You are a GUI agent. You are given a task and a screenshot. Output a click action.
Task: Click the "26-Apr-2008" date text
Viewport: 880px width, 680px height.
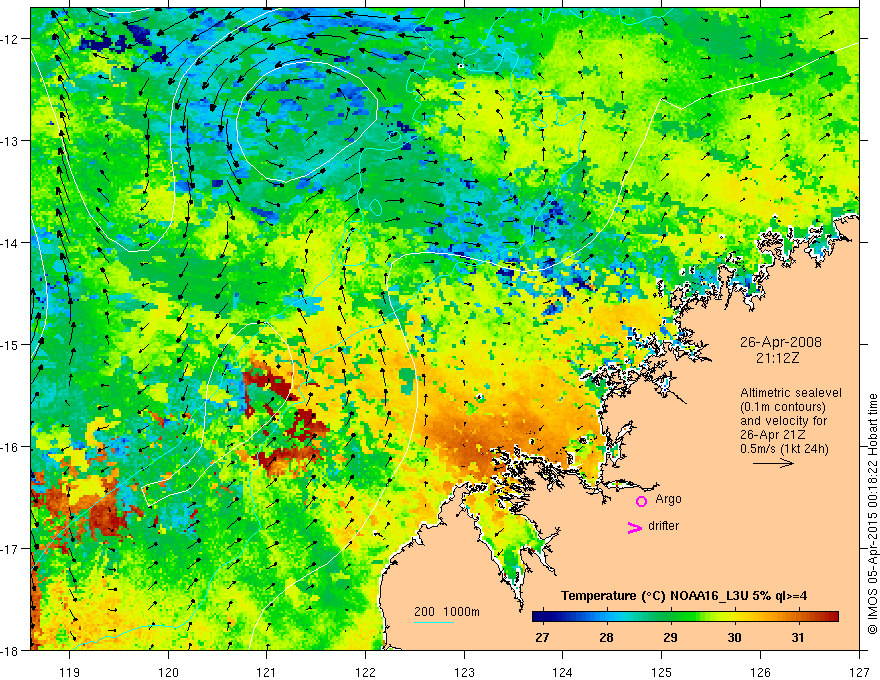click(781, 342)
